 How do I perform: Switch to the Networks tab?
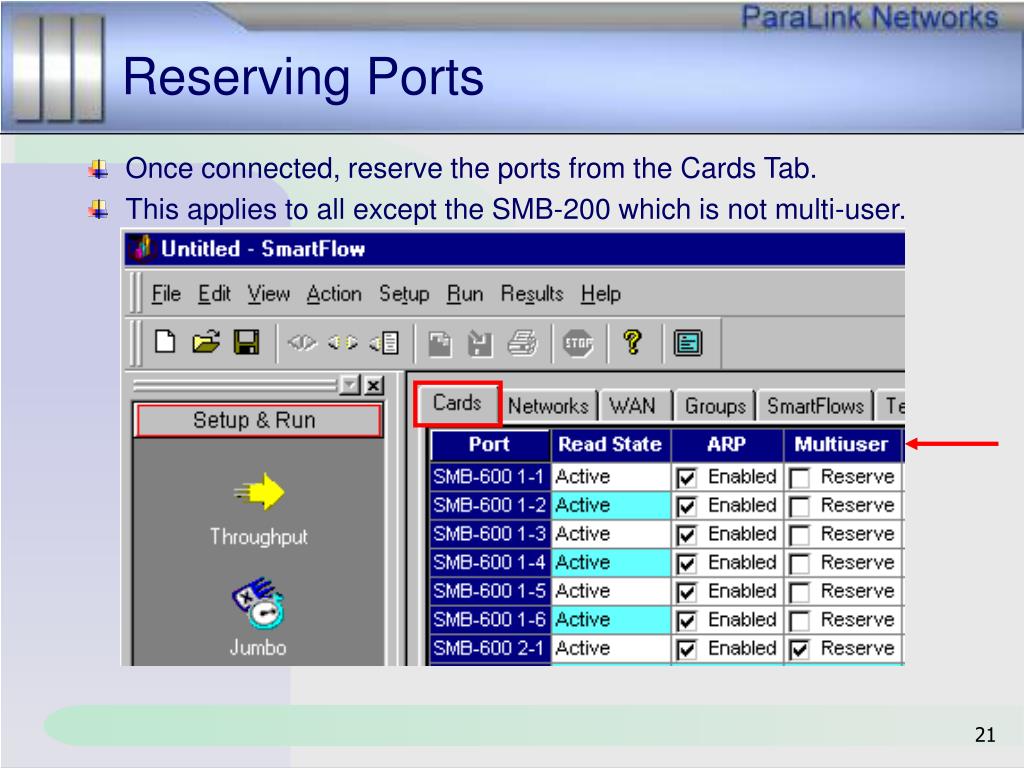pyautogui.click(x=549, y=406)
